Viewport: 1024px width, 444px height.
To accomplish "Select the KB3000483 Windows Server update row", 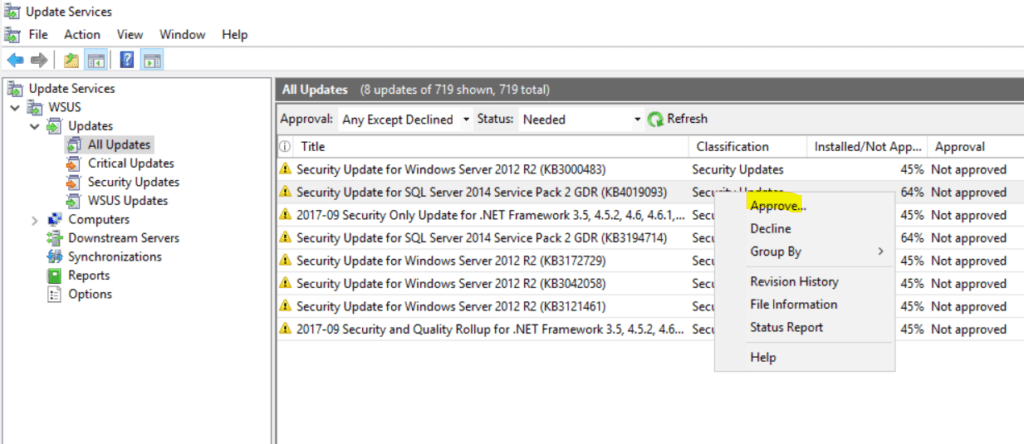I will click(x=450, y=170).
